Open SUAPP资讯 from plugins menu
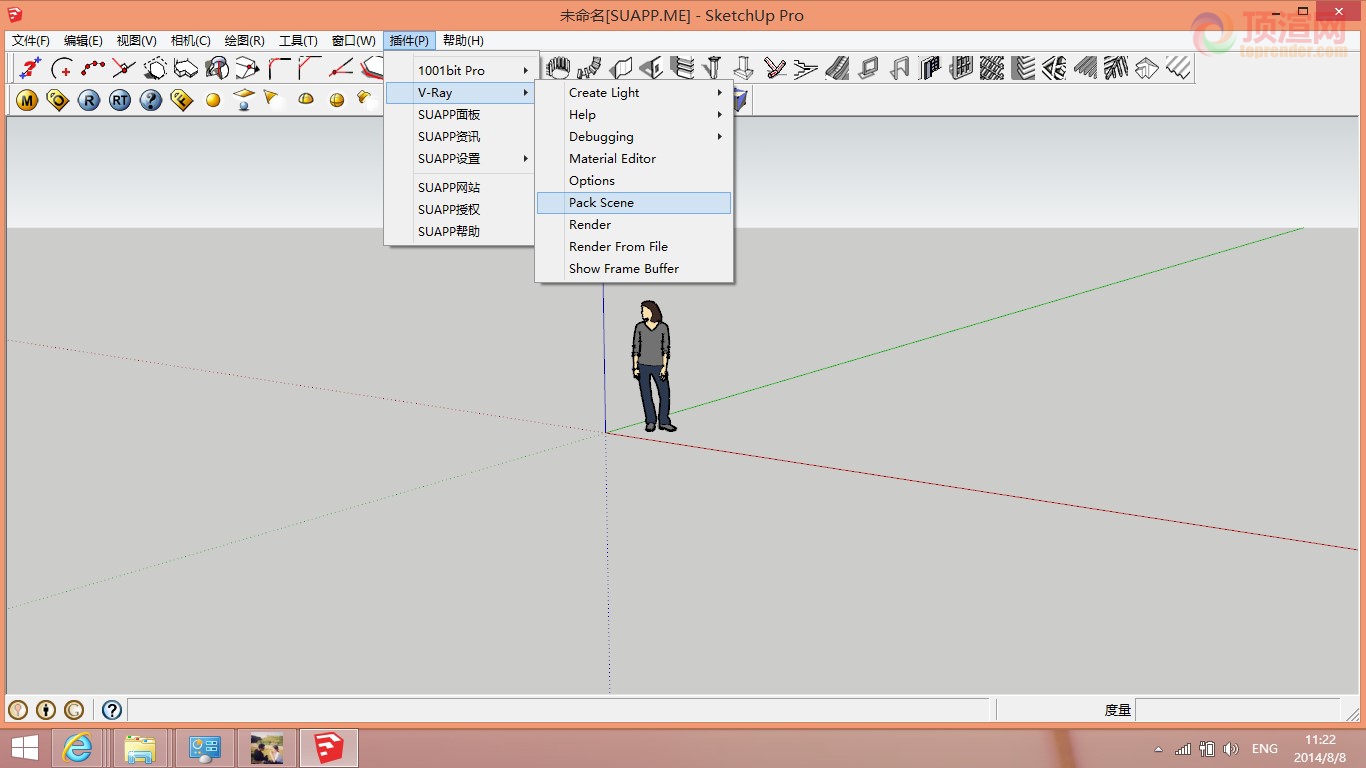1366x768 pixels. coord(460,136)
